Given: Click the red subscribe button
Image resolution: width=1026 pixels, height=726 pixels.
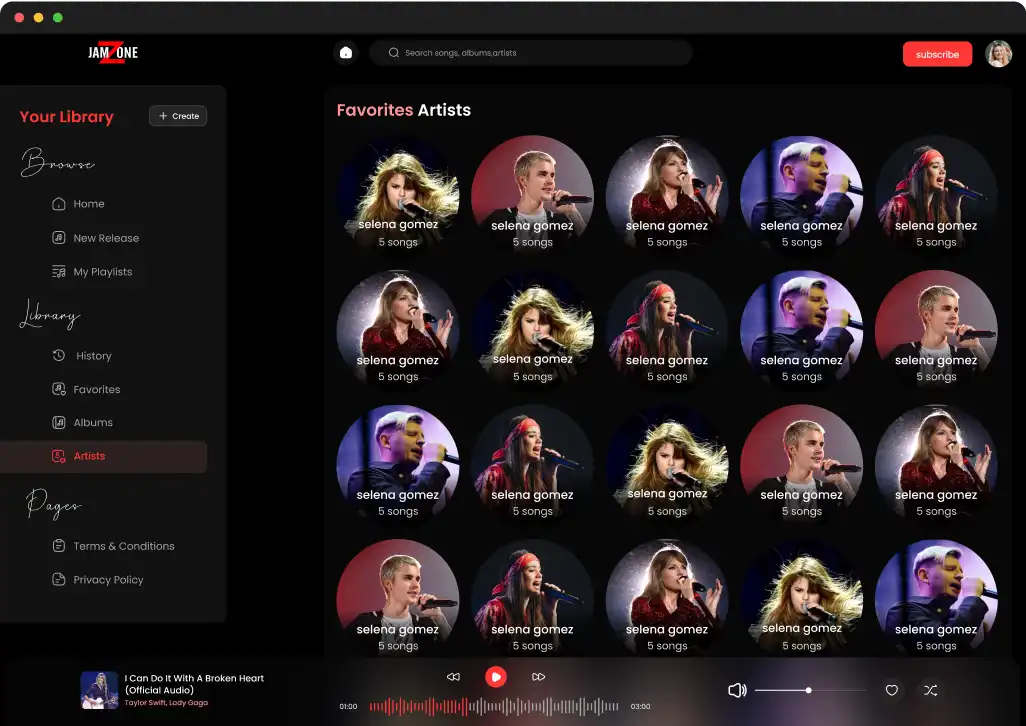Looking at the screenshot, I should [x=937, y=54].
